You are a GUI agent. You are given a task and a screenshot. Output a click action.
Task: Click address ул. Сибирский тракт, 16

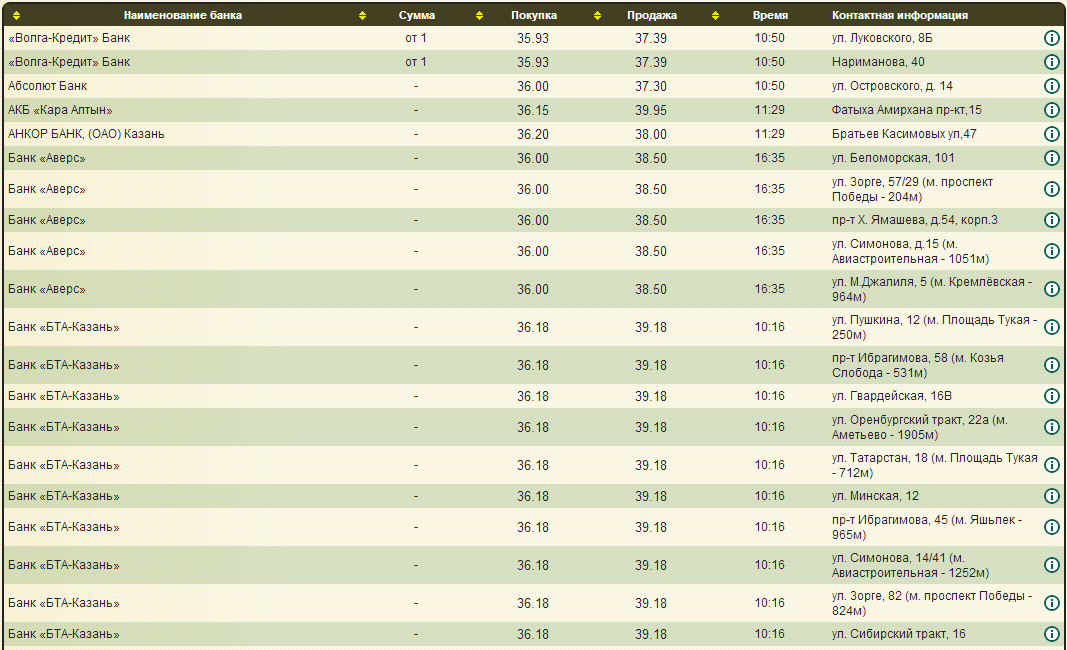[898, 634]
